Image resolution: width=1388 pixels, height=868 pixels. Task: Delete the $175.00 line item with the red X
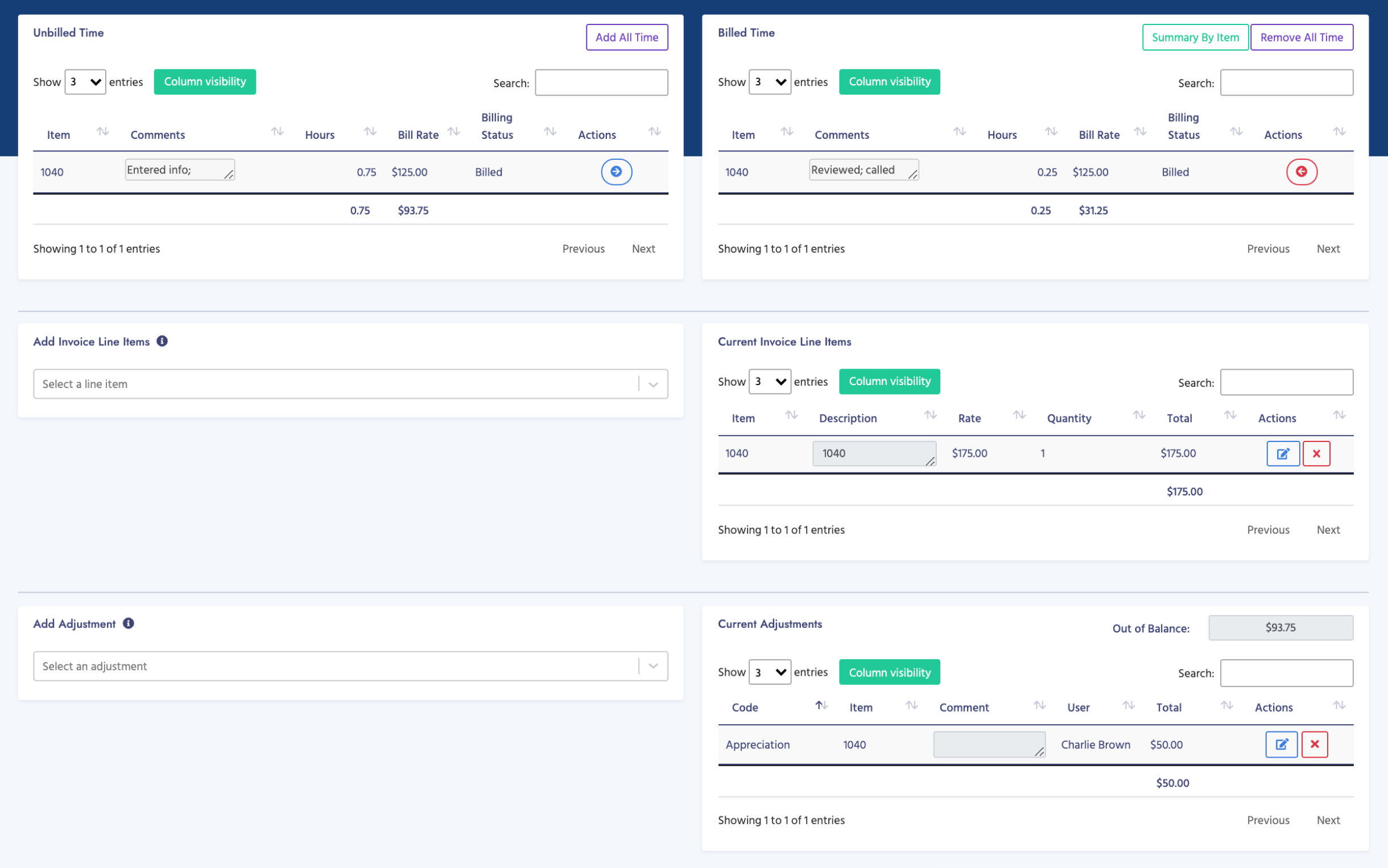tap(1316, 453)
